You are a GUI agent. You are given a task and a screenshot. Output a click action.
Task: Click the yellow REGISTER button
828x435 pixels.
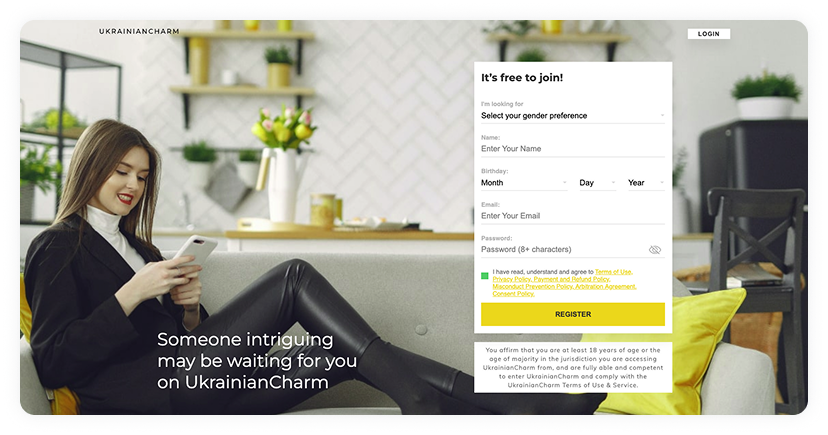[x=572, y=314]
